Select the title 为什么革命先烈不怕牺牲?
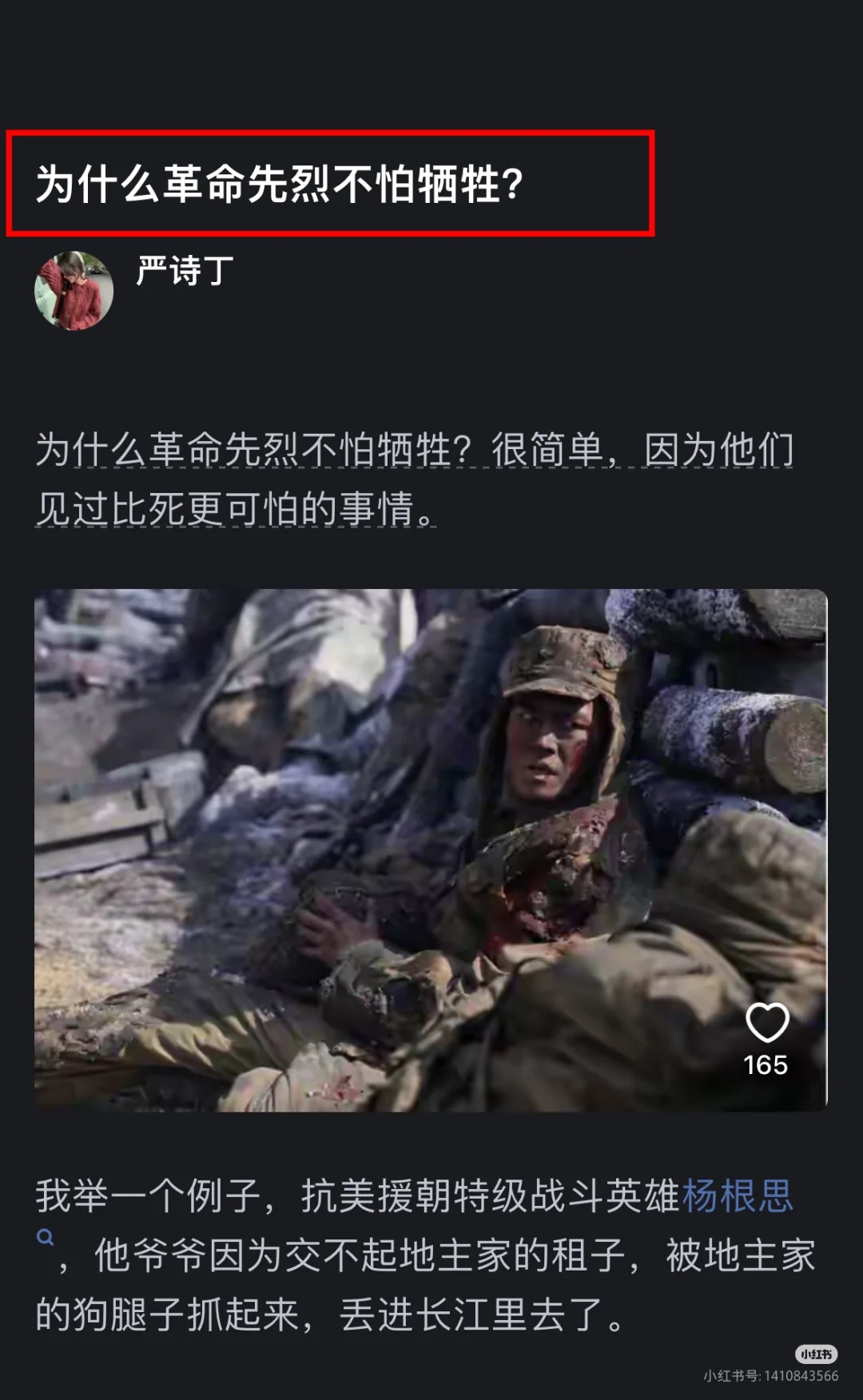Viewport: 863px width, 1400px height. pos(280,184)
